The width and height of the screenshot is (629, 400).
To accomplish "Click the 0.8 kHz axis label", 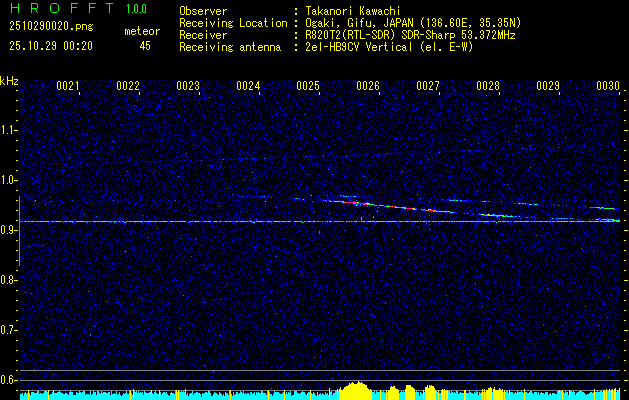I will (8, 280).
